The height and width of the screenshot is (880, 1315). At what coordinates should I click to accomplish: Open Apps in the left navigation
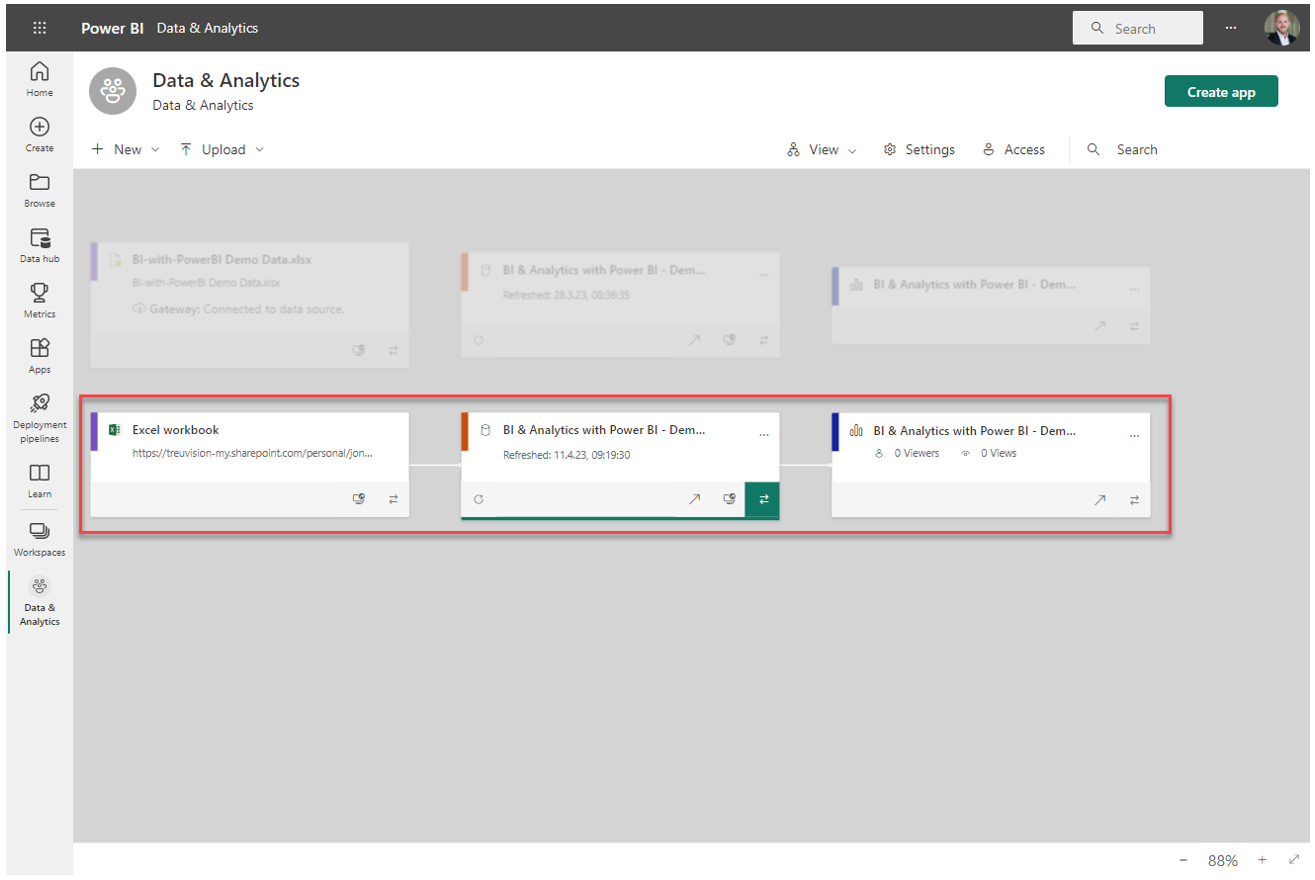[x=39, y=356]
